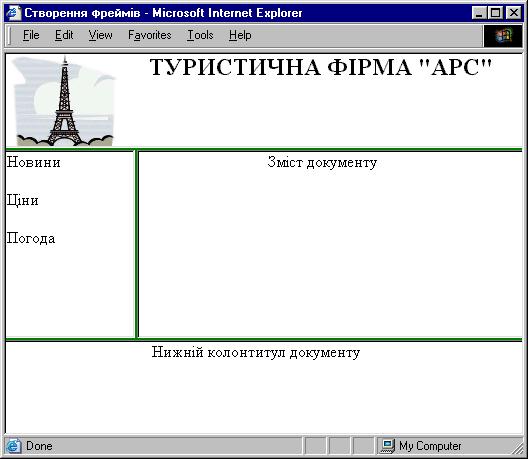Click the Windows logo throbber icon

coord(503,36)
